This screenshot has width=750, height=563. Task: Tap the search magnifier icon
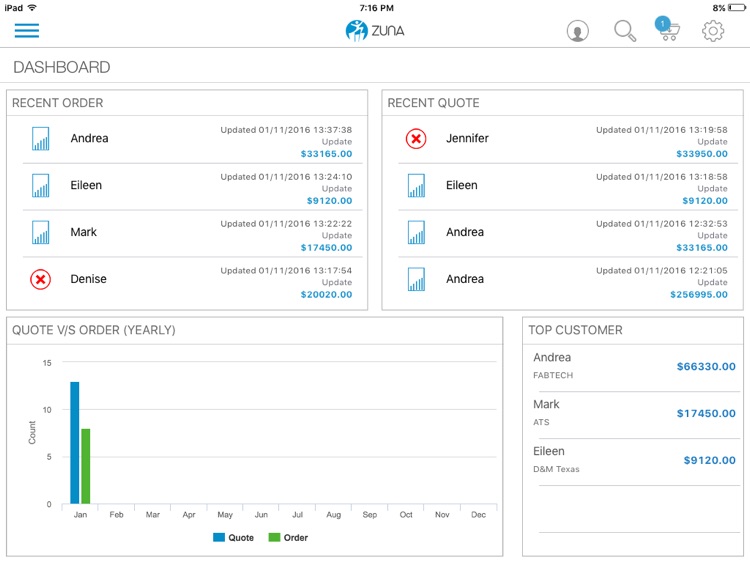tap(625, 31)
